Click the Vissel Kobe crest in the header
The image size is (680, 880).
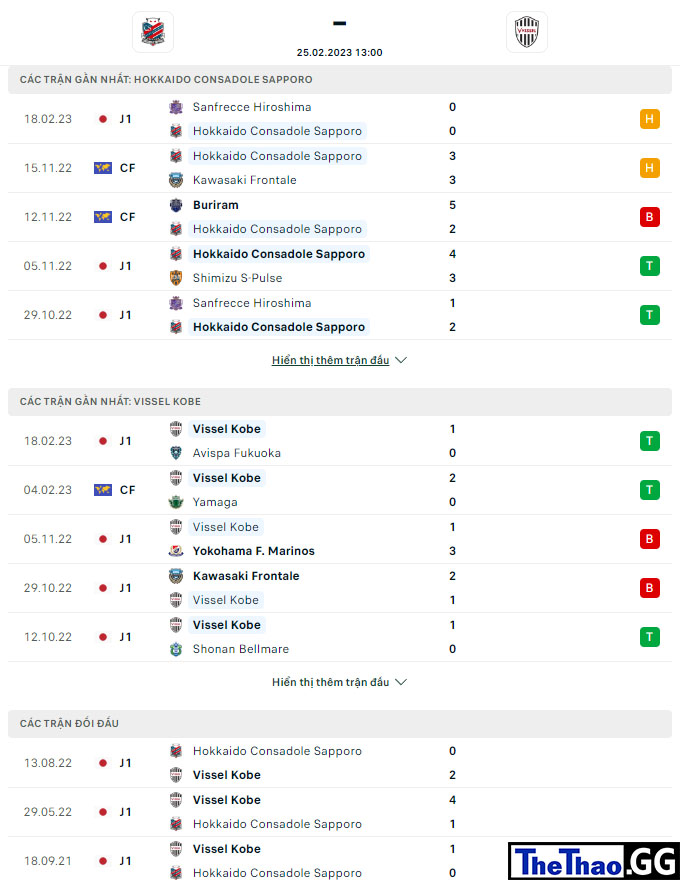coord(526,31)
